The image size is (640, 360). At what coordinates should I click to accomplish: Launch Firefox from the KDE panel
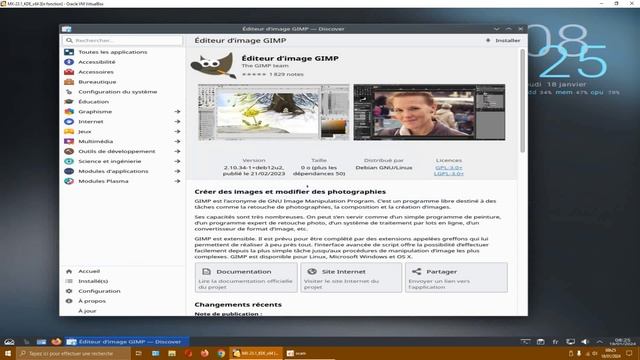point(56,341)
